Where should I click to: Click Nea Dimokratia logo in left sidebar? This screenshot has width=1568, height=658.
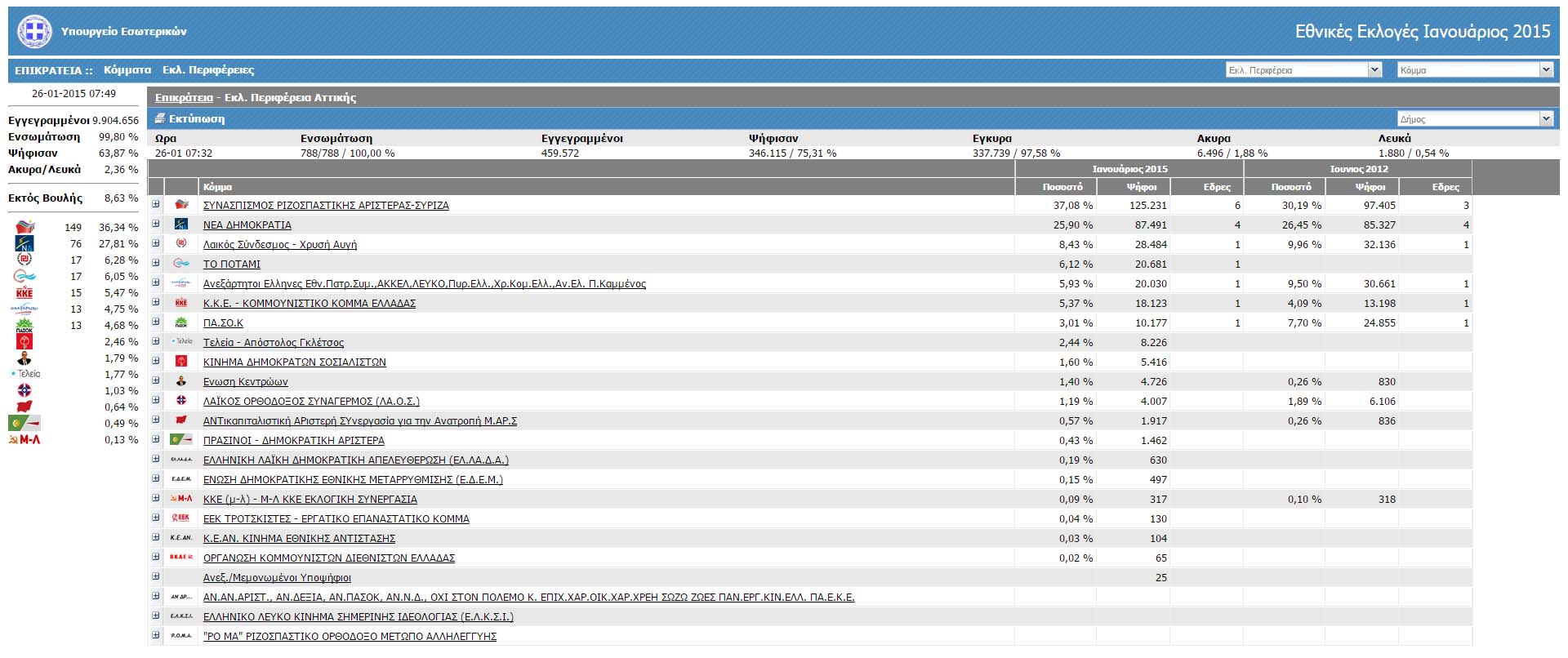click(x=24, y=243)
